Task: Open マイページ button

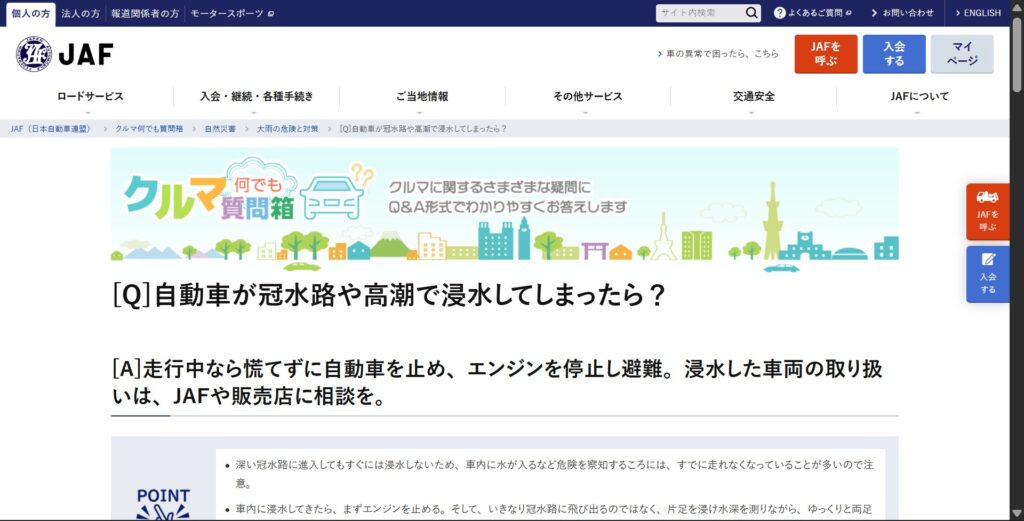Action: pyautogui.click(x=962, y=54)
